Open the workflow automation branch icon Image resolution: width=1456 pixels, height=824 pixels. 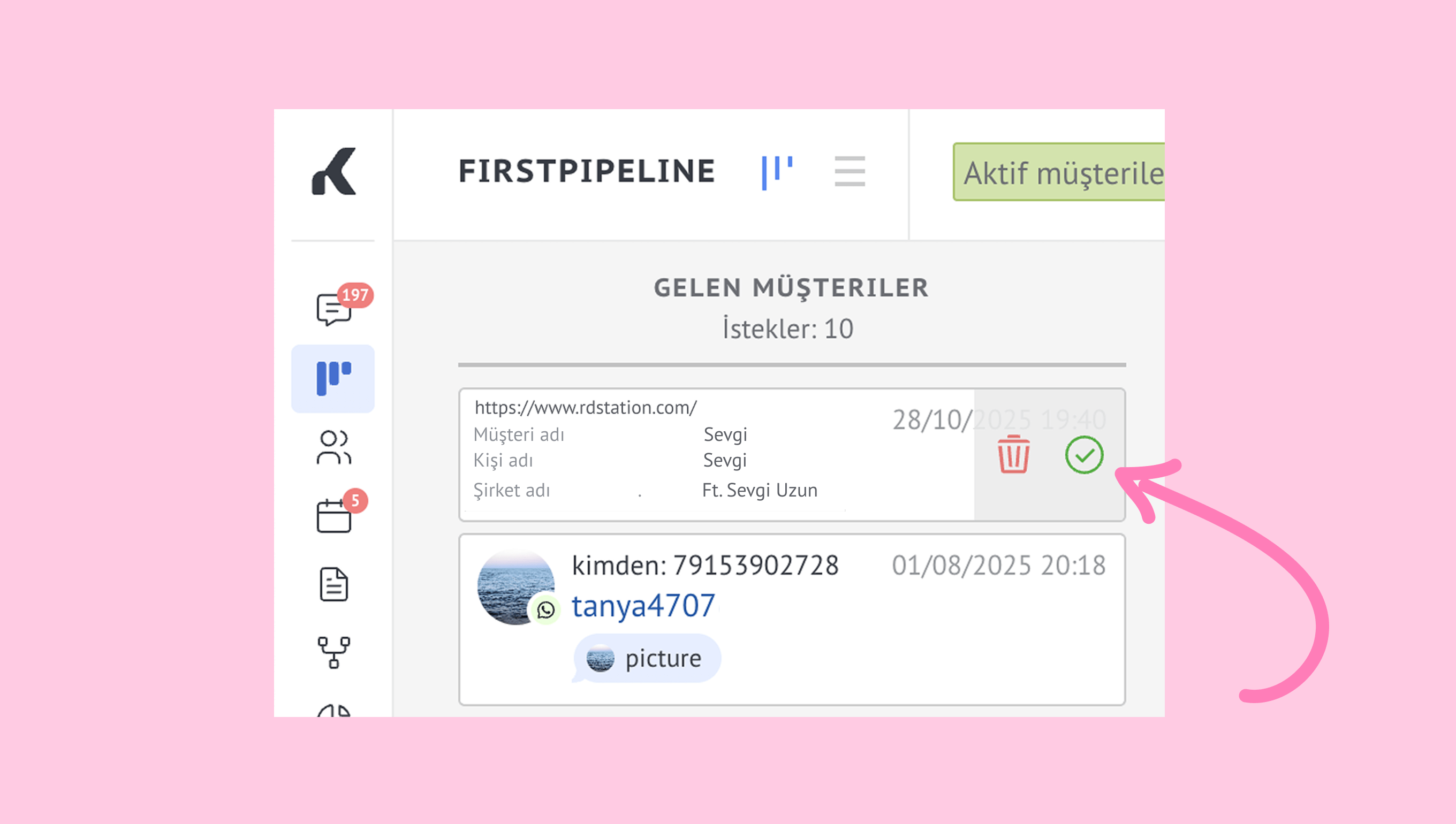(333, 652)
